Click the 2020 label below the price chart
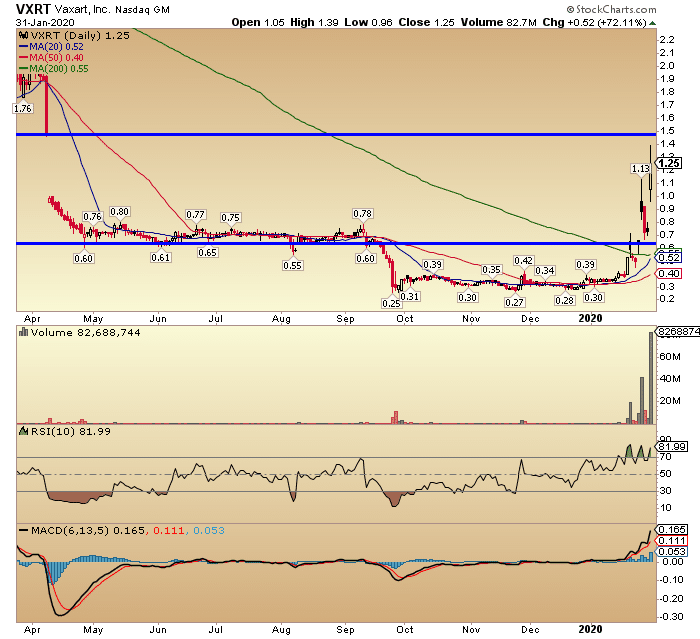 [x=590, y=318]
